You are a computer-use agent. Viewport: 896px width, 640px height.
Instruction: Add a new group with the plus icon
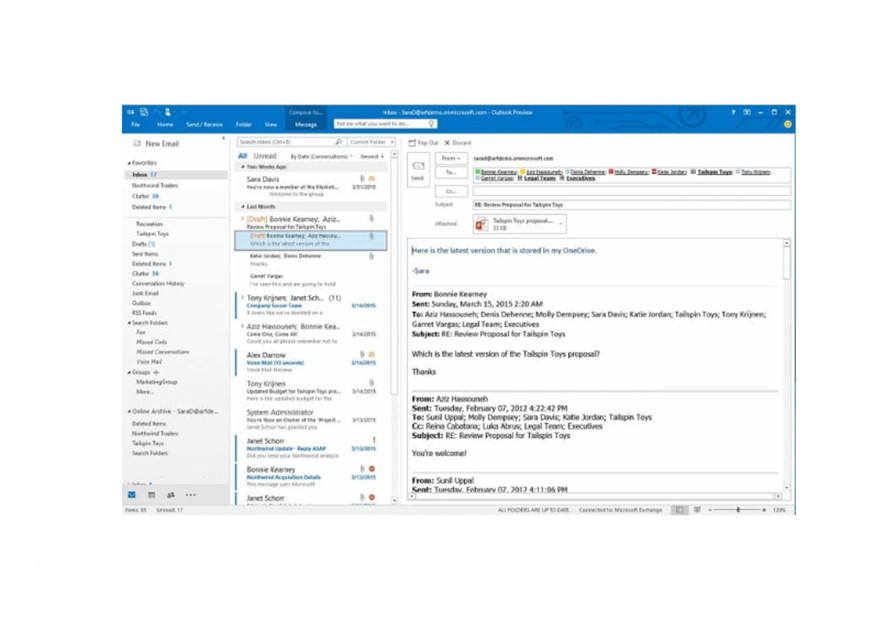point(157,373)
